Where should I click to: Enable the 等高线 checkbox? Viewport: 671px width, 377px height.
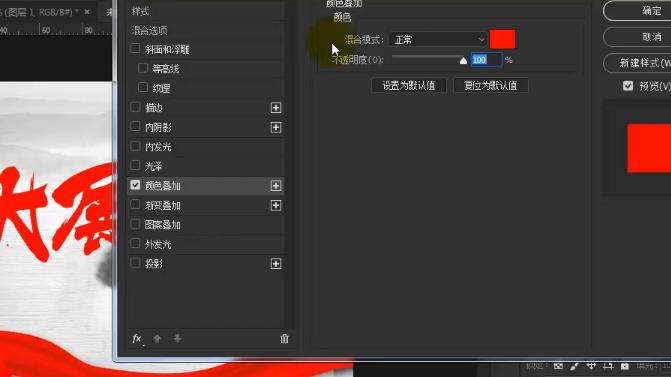143,68
